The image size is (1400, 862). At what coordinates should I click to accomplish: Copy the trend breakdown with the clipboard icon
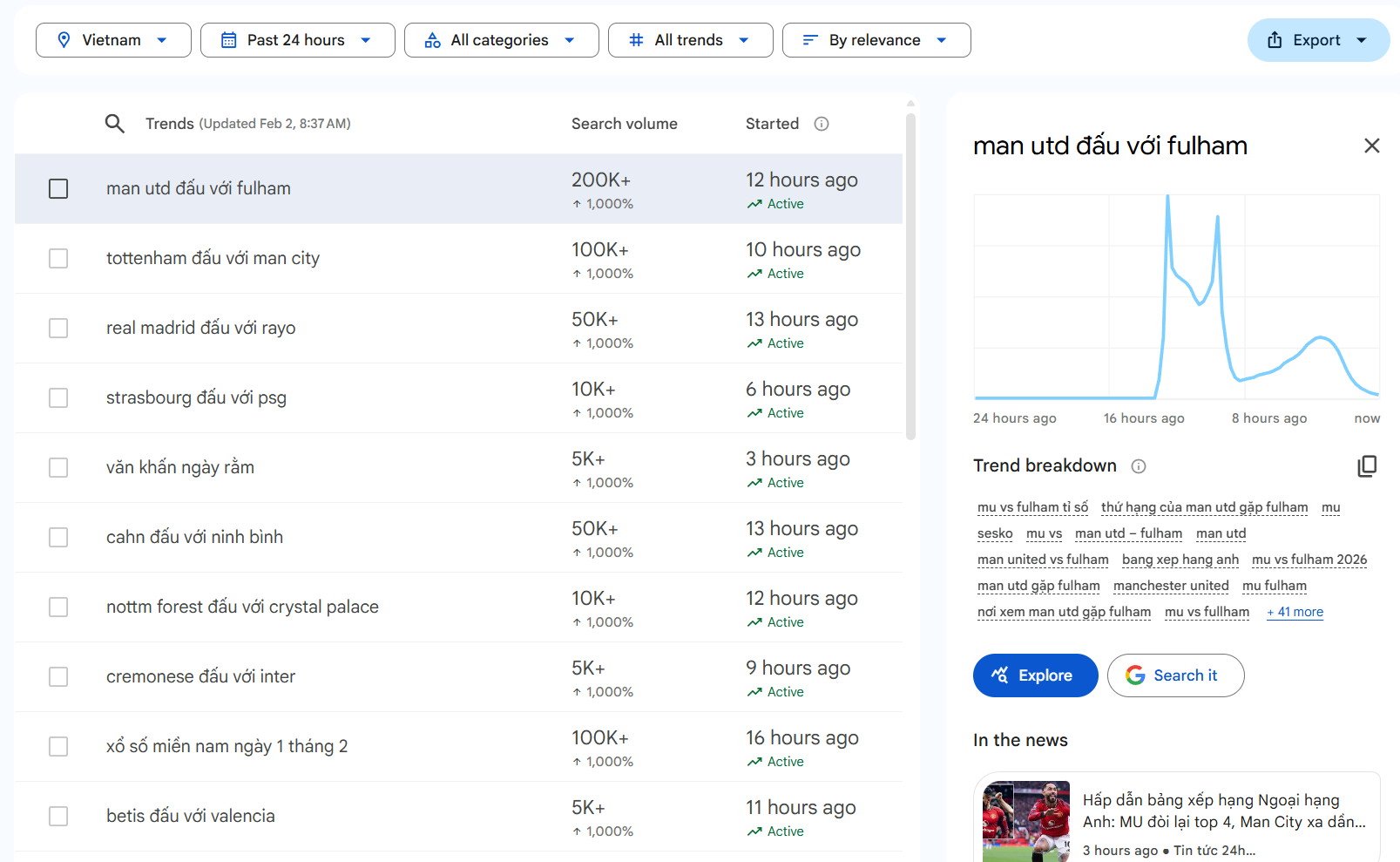click(1367, 466)
